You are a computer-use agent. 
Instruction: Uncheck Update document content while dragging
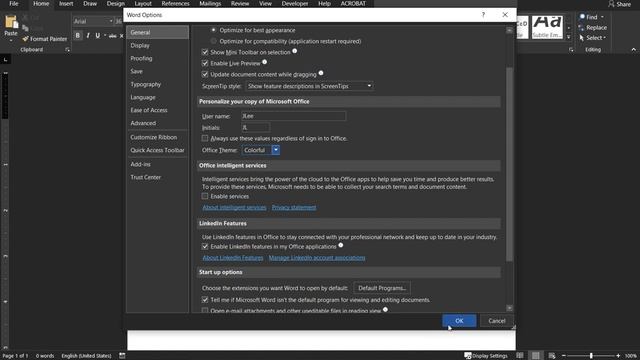205,74
